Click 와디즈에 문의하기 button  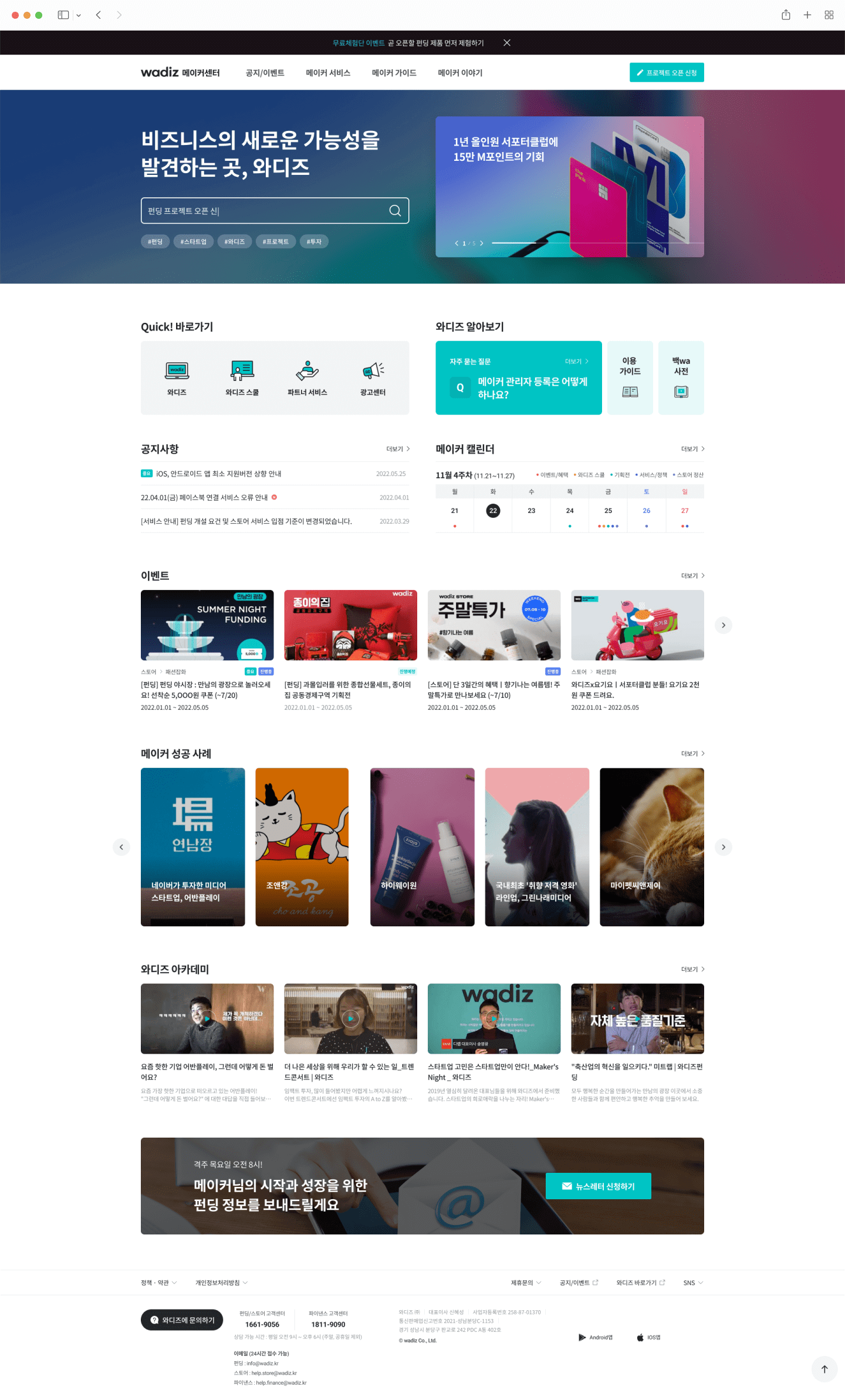click(182, 1320)
